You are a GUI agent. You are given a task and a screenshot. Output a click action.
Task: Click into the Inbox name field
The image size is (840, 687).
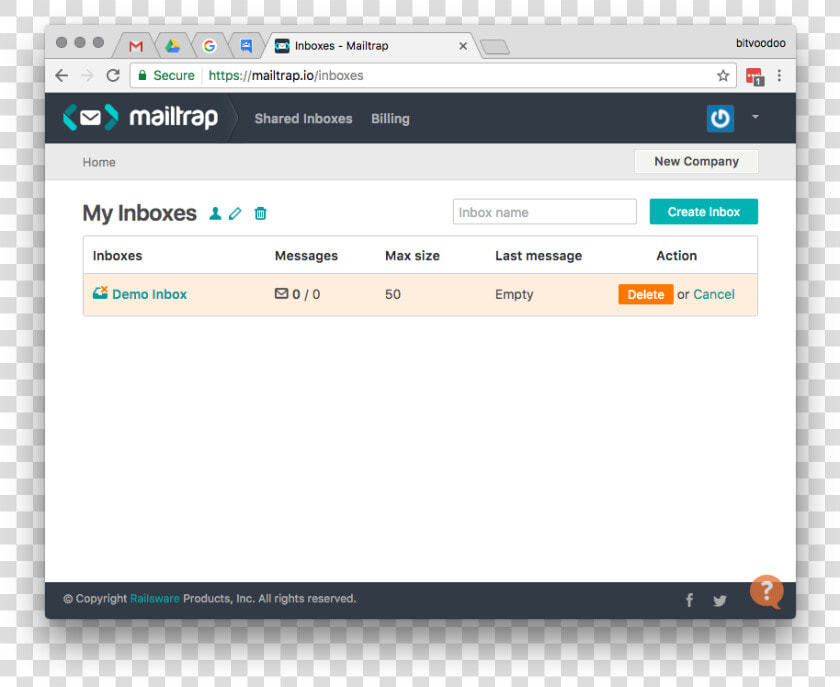[545, 212]
